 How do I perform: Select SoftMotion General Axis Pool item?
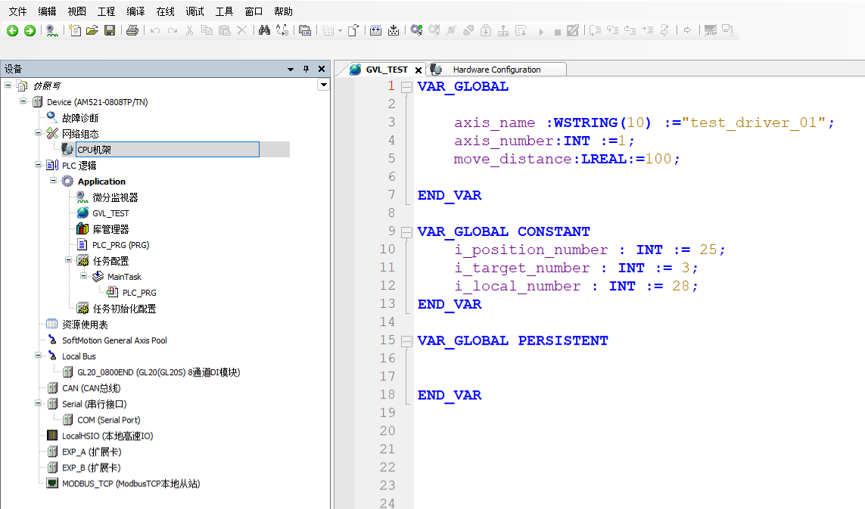(114, 340)
